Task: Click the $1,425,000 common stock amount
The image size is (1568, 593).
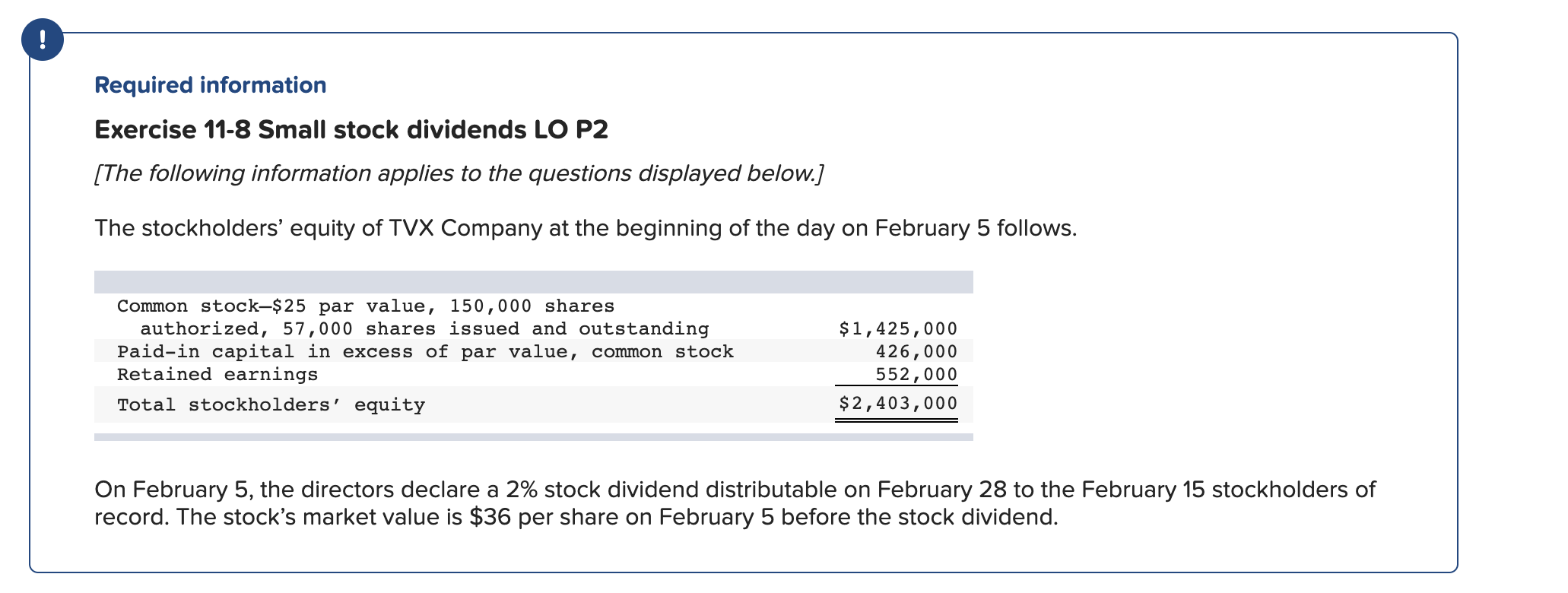Action: pyautogui.click(x=898, y=328)
